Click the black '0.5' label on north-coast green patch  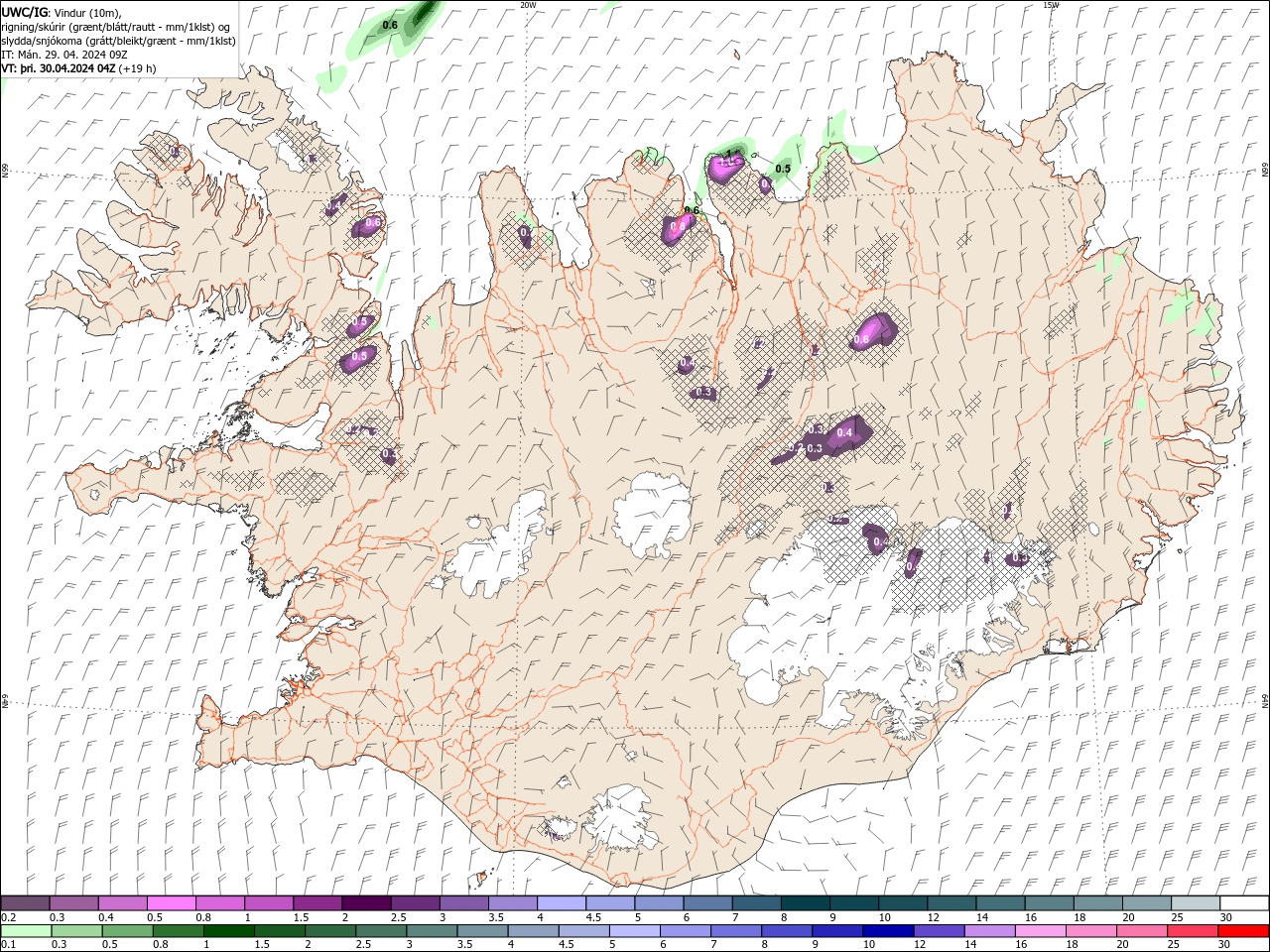783,169
